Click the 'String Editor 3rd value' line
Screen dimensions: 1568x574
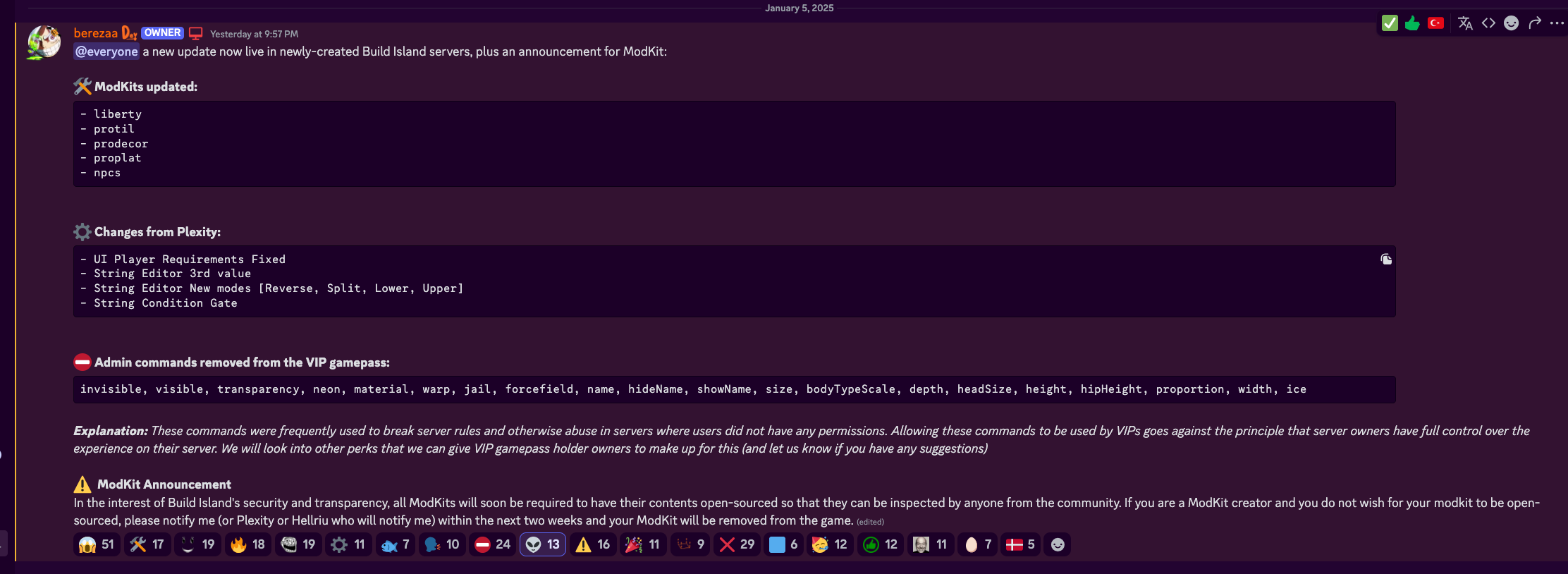(173, 274)
